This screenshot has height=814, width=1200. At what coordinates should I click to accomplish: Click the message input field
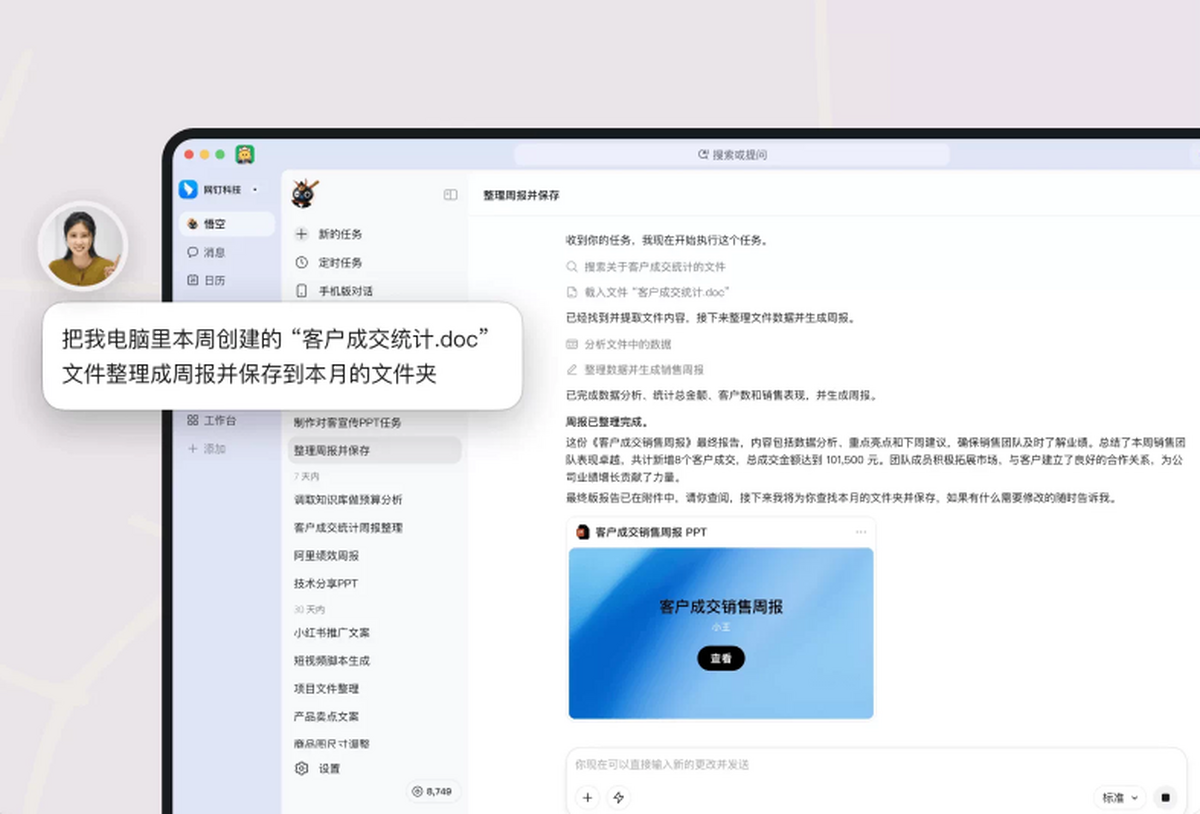[800, 764]
